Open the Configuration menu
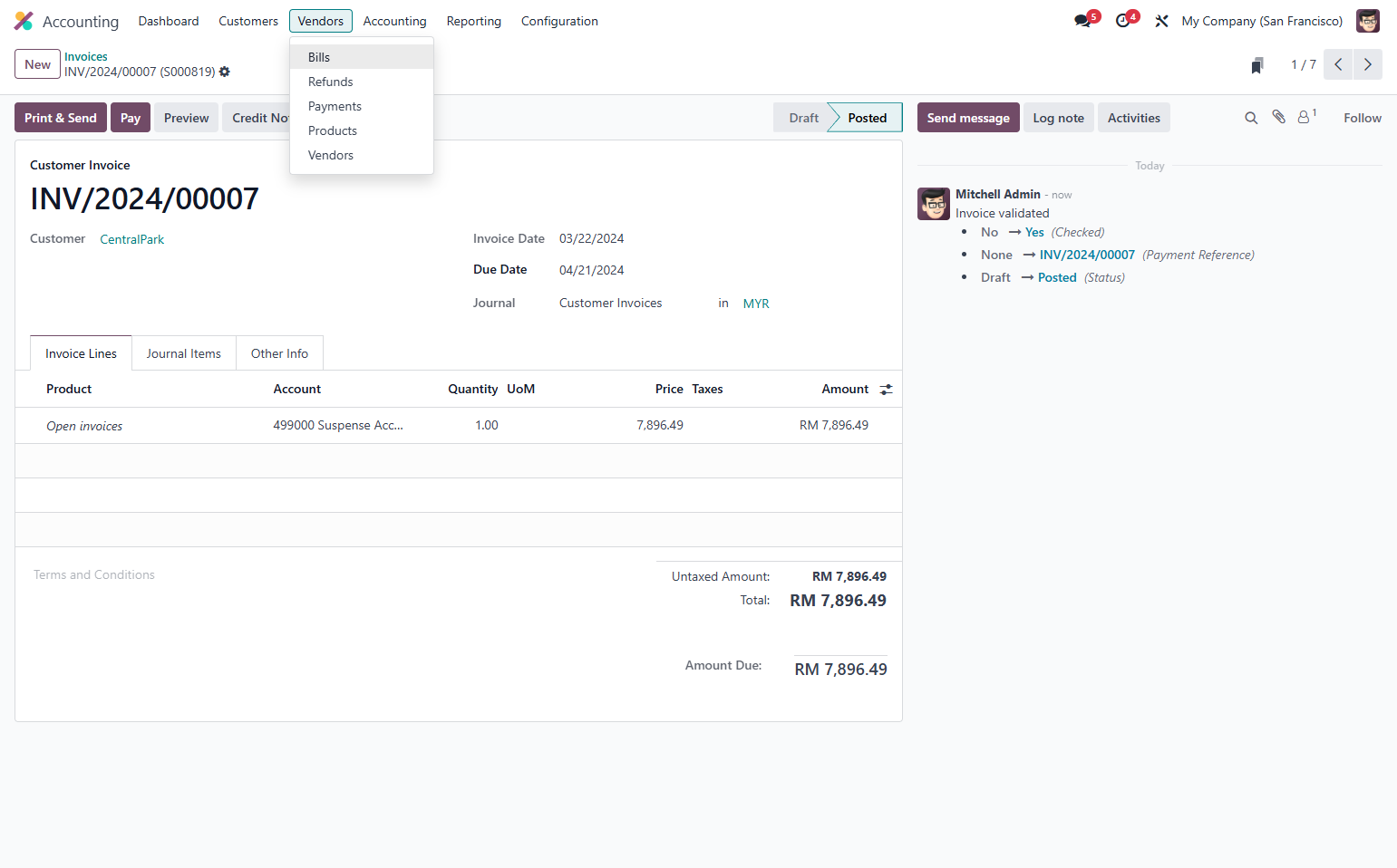This screenshot has width=1397, height=868. point(559,21)
